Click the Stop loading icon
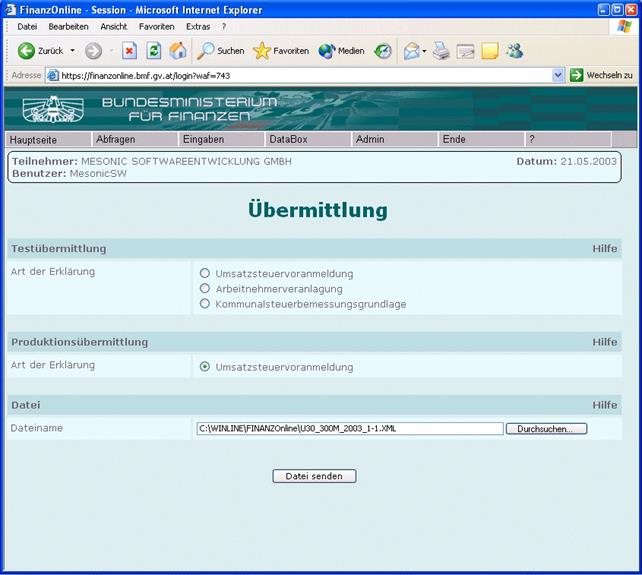 (129, 51)
